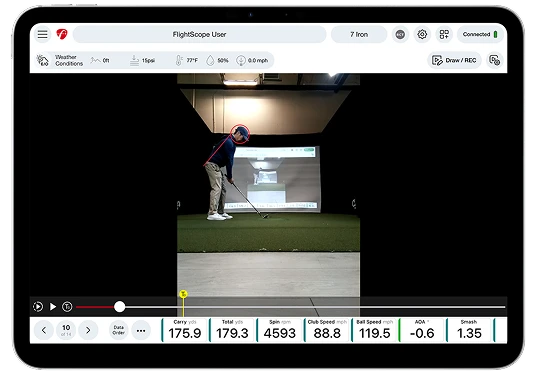The image size is (540, 375).
Task: Open the settings gear
Action: 422,34
